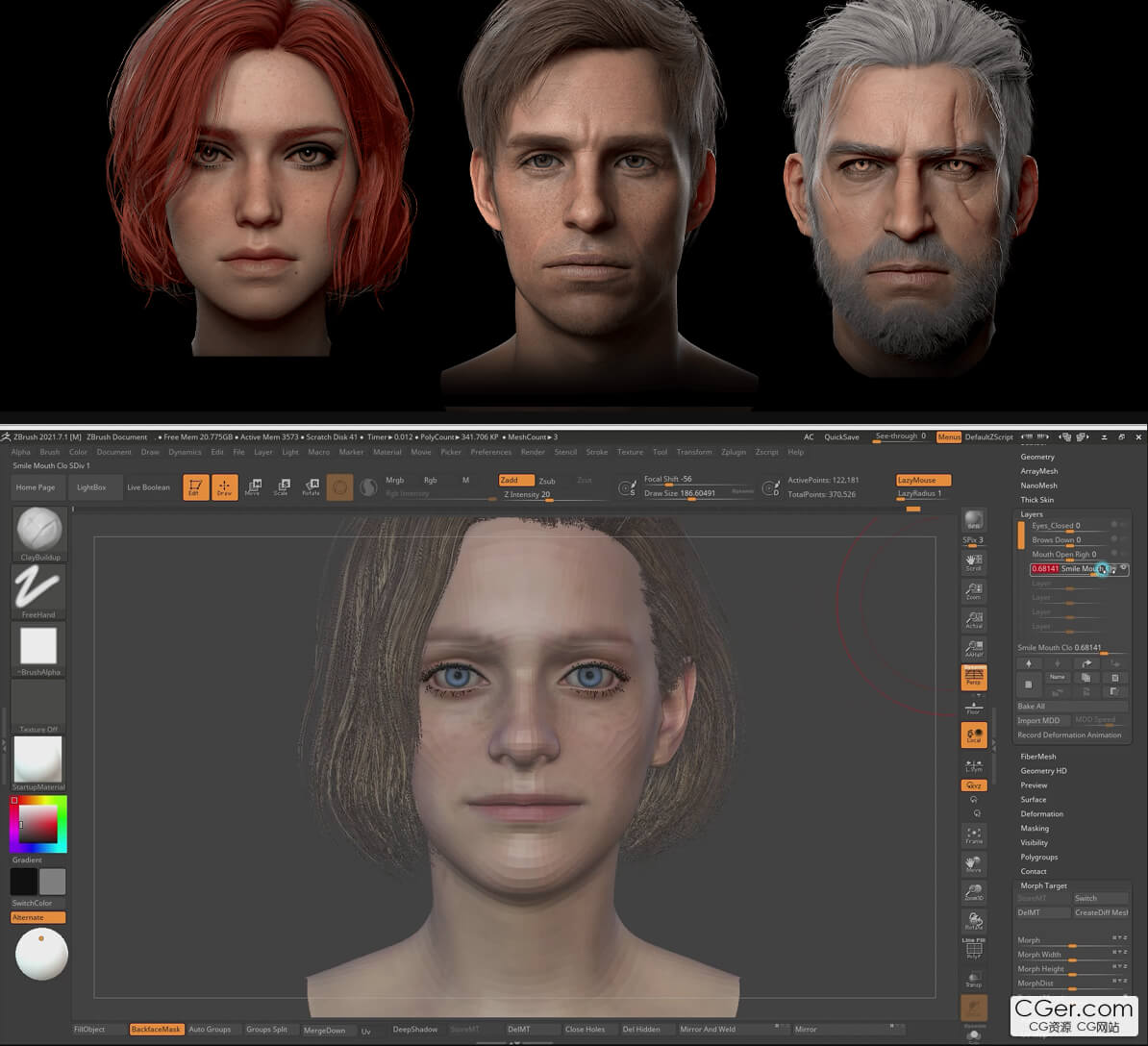Viewport: 1148px width, 1046px height.
Task: Open the Texture menu
Action: click(x=630, y=453)
